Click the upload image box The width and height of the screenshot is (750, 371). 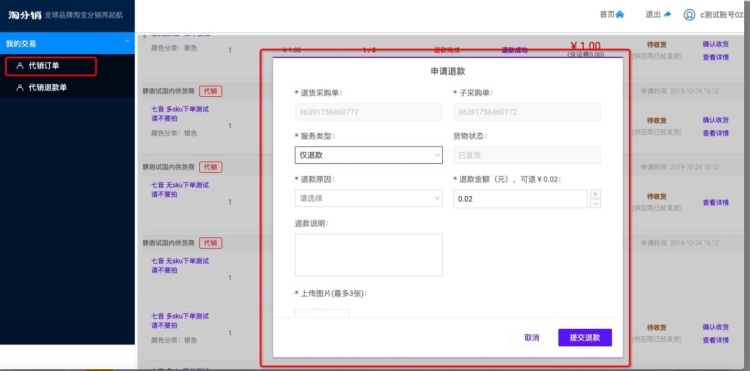(322, 313)
